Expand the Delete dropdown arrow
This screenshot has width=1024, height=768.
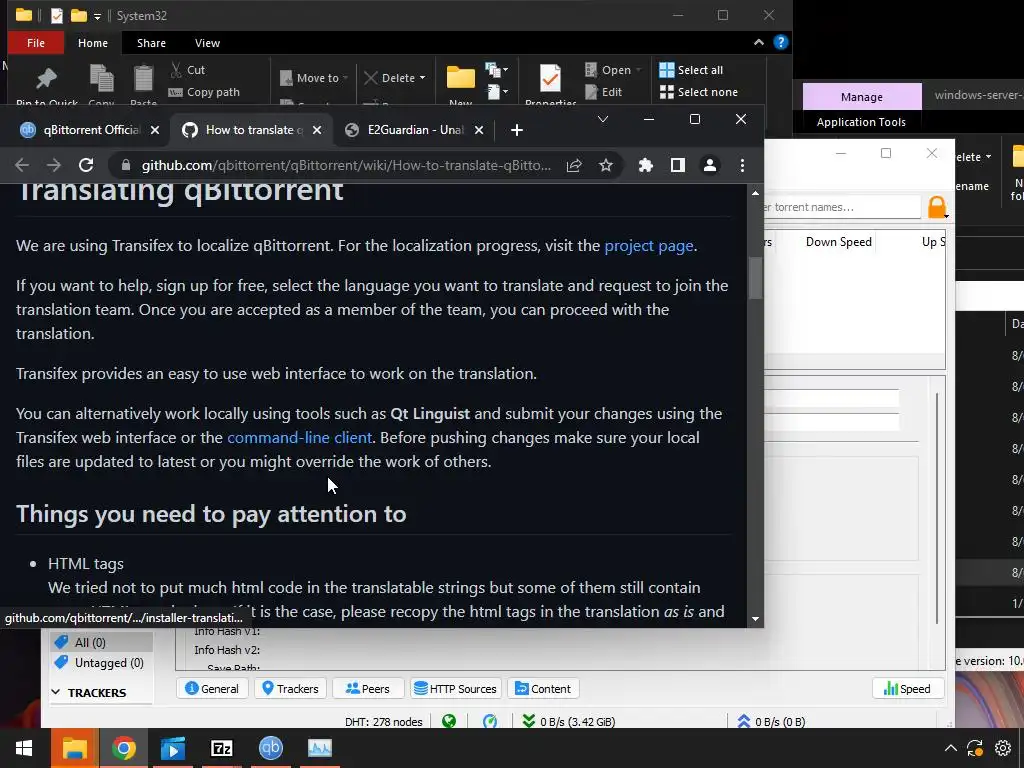pyautogui.click(x=423, y=78)
